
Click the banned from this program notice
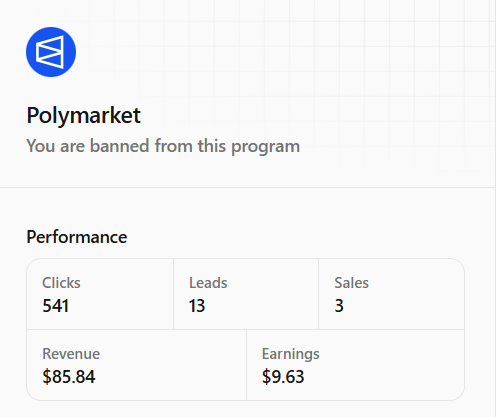(163, 146)
